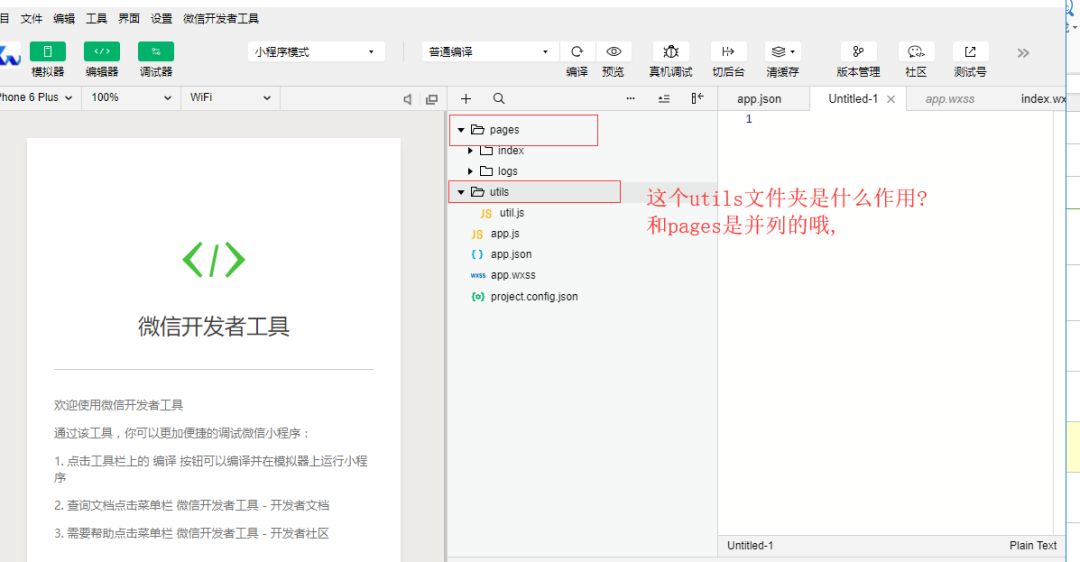
Task: Open the iPhone 6 Plus device dropdown
Action: 36,98
